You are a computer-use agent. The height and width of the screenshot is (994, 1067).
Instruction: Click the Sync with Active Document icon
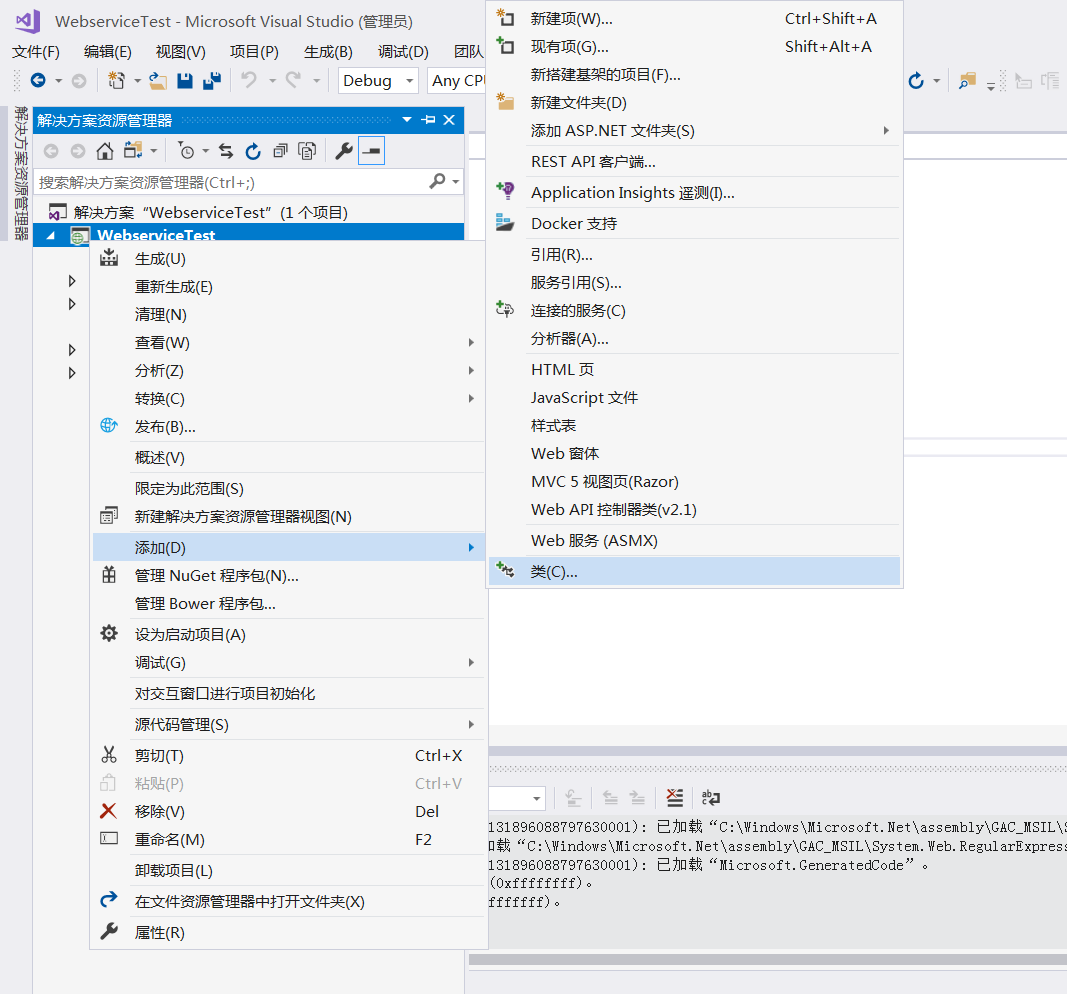click(x=226, y=151)
